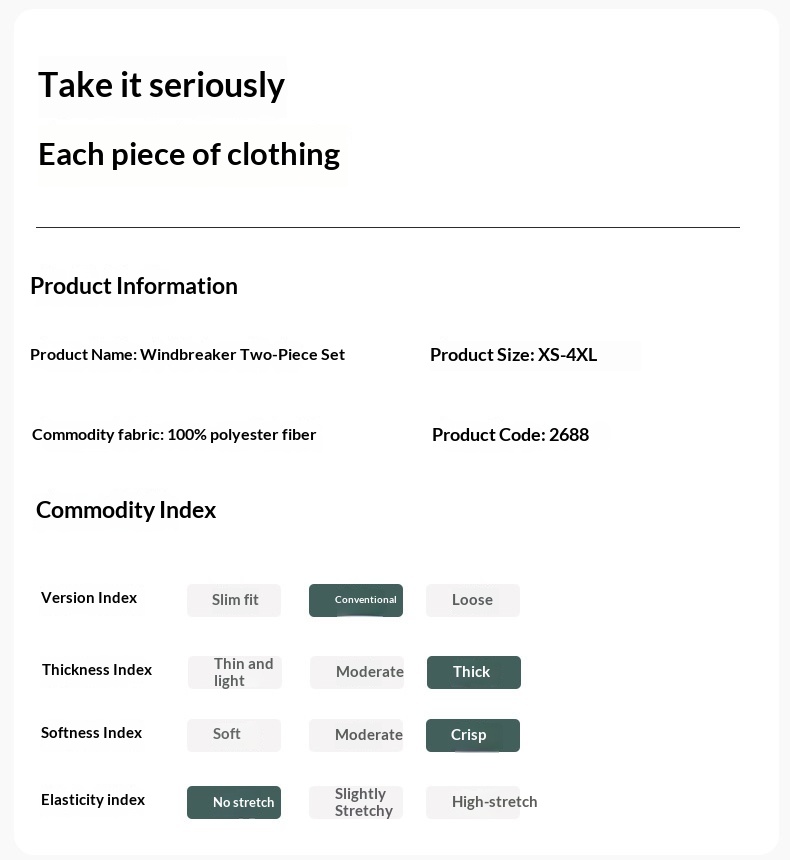Choose the Conventional version chip
Screen dimensions: 790x860
[x=356, y=600]
